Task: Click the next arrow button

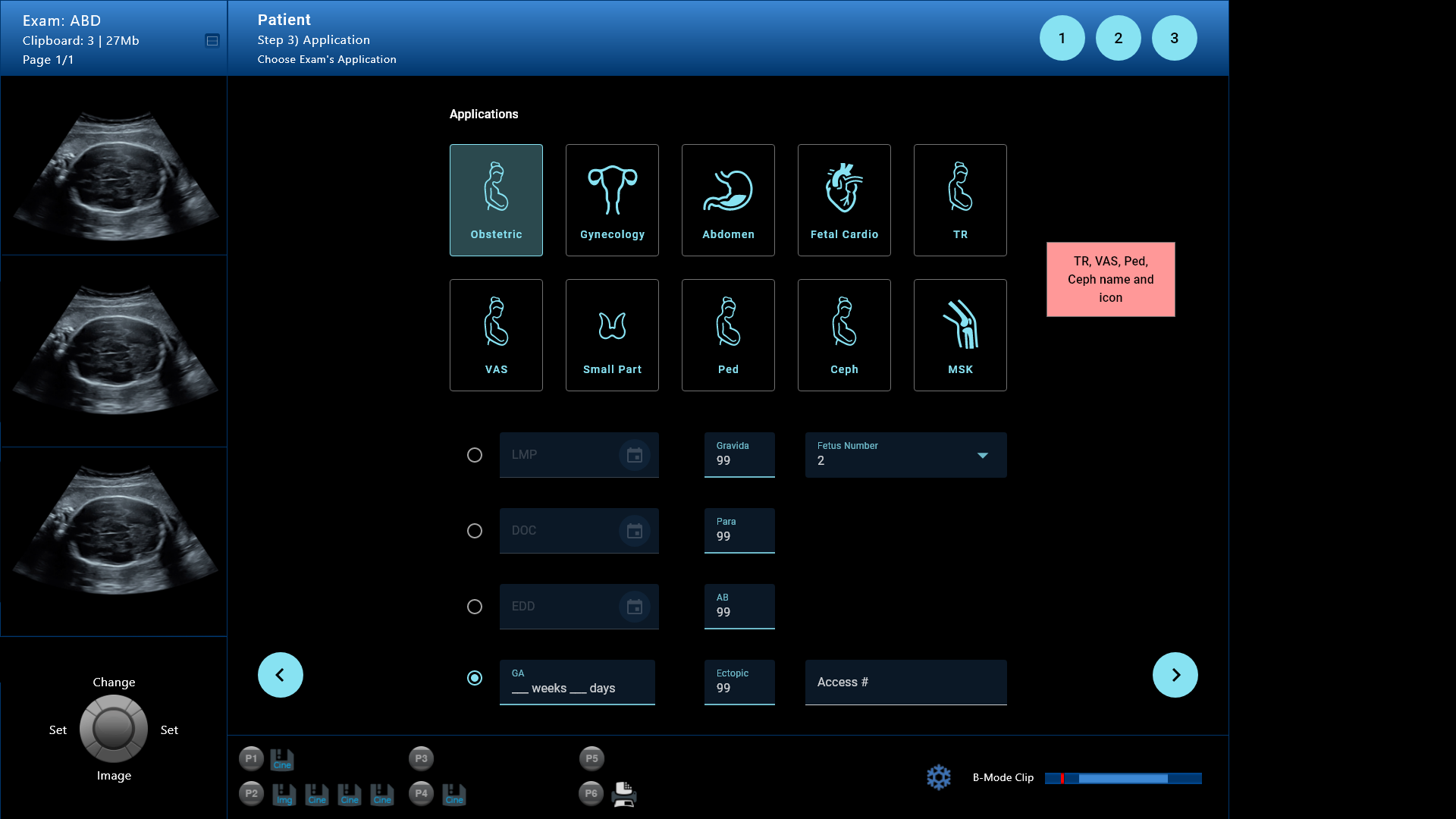Action: click(x=1175, y=675)
